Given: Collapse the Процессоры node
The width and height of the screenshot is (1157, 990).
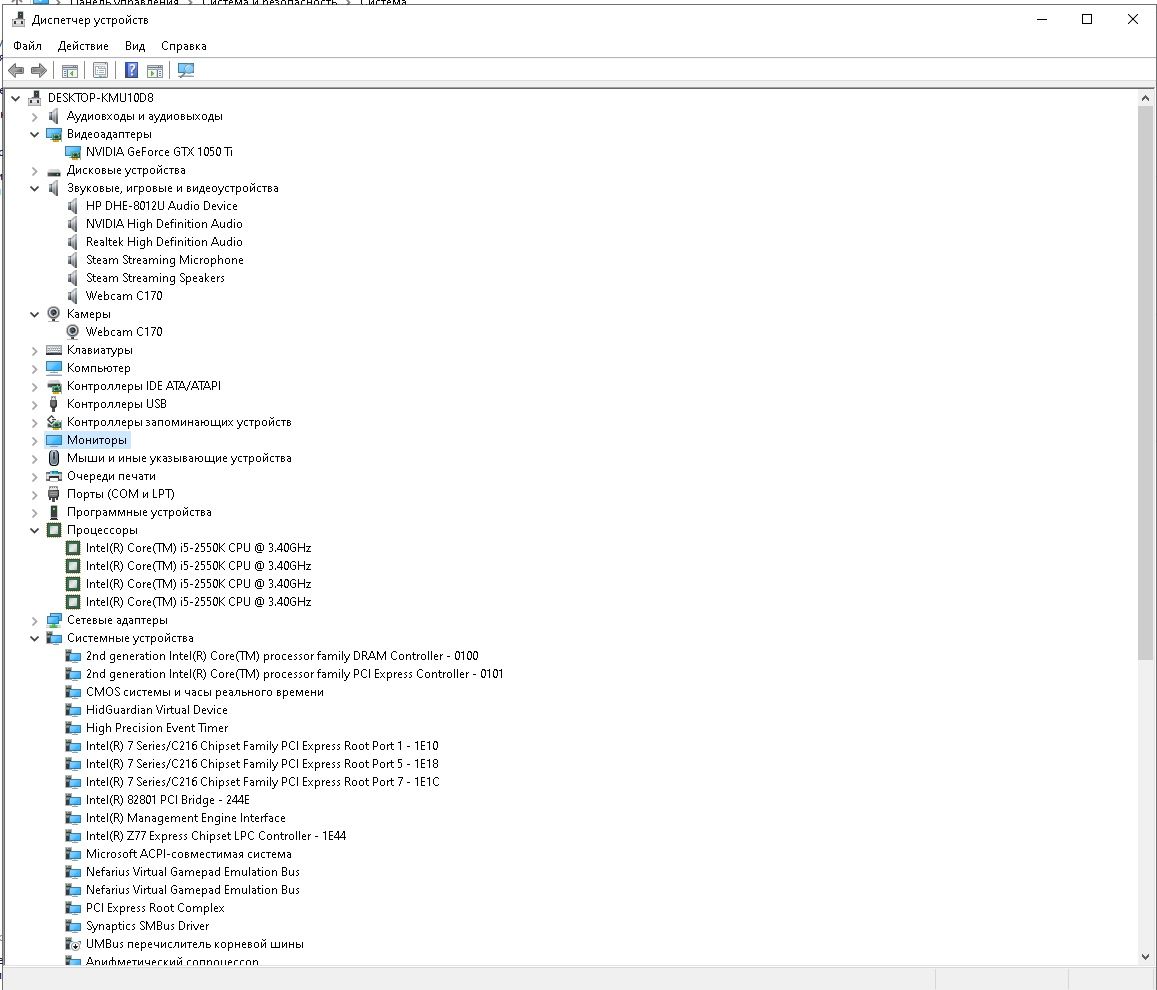Looking at the screenshot, I should pos(34,530).
